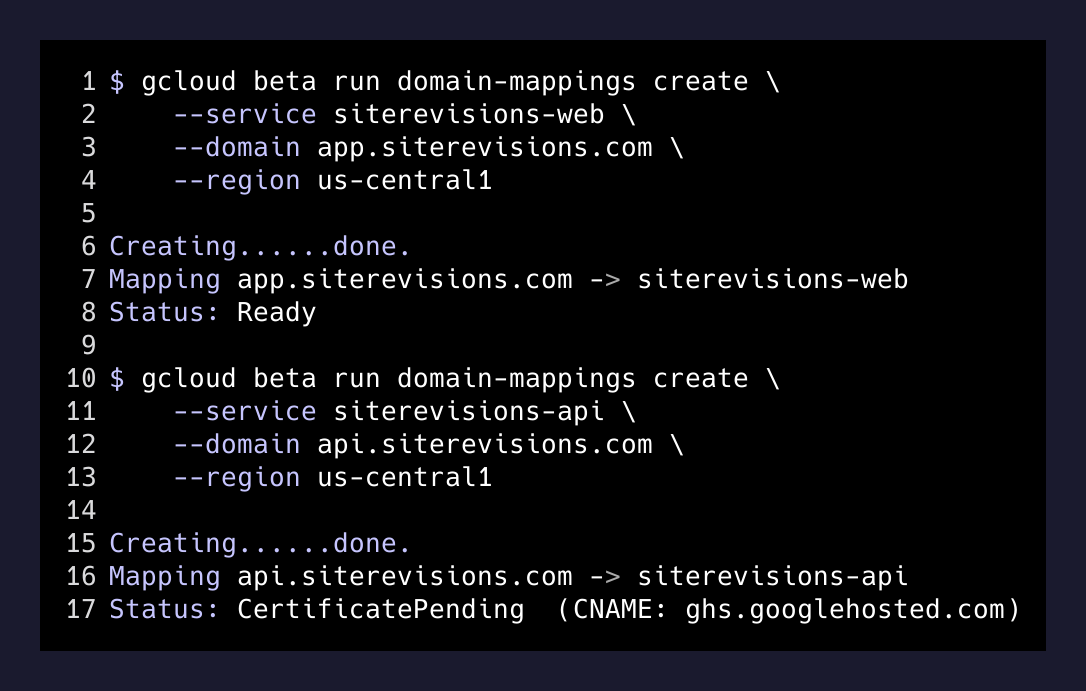Click 'siterevisions-web' after the arrow on line 7

[772, 280]
